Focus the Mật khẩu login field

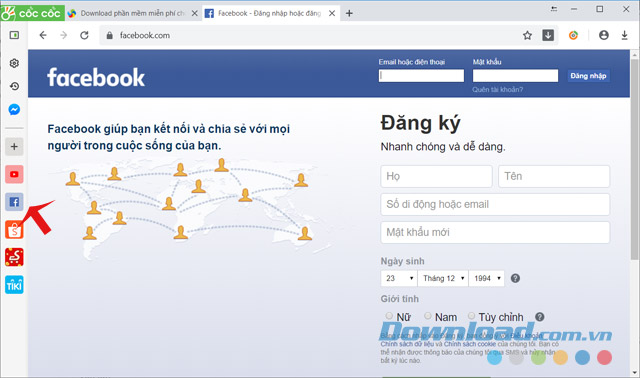click(515, 76)
